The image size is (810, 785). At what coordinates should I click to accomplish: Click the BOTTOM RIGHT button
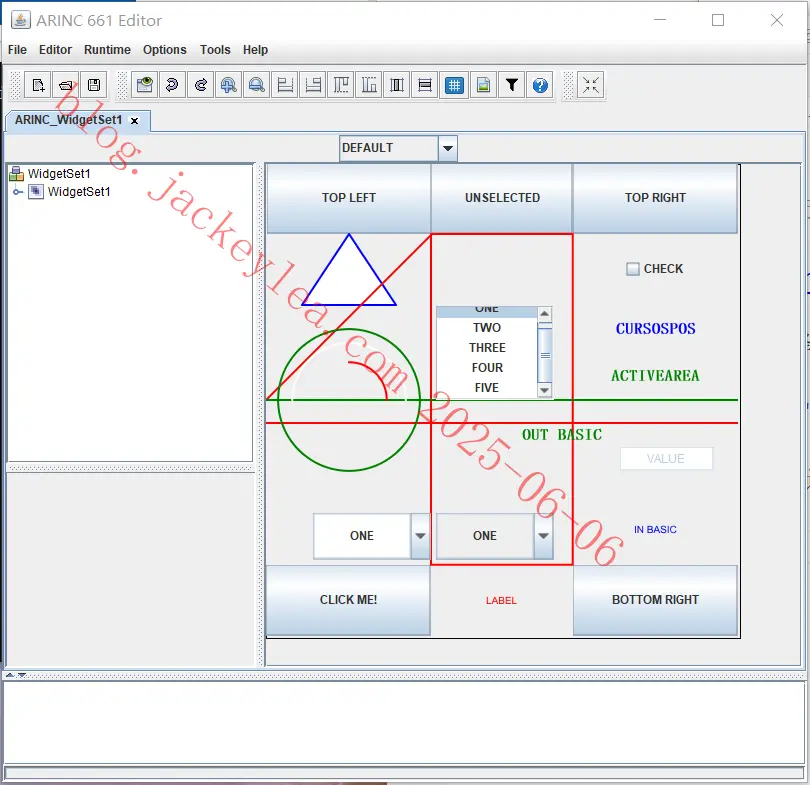point(655,600)
